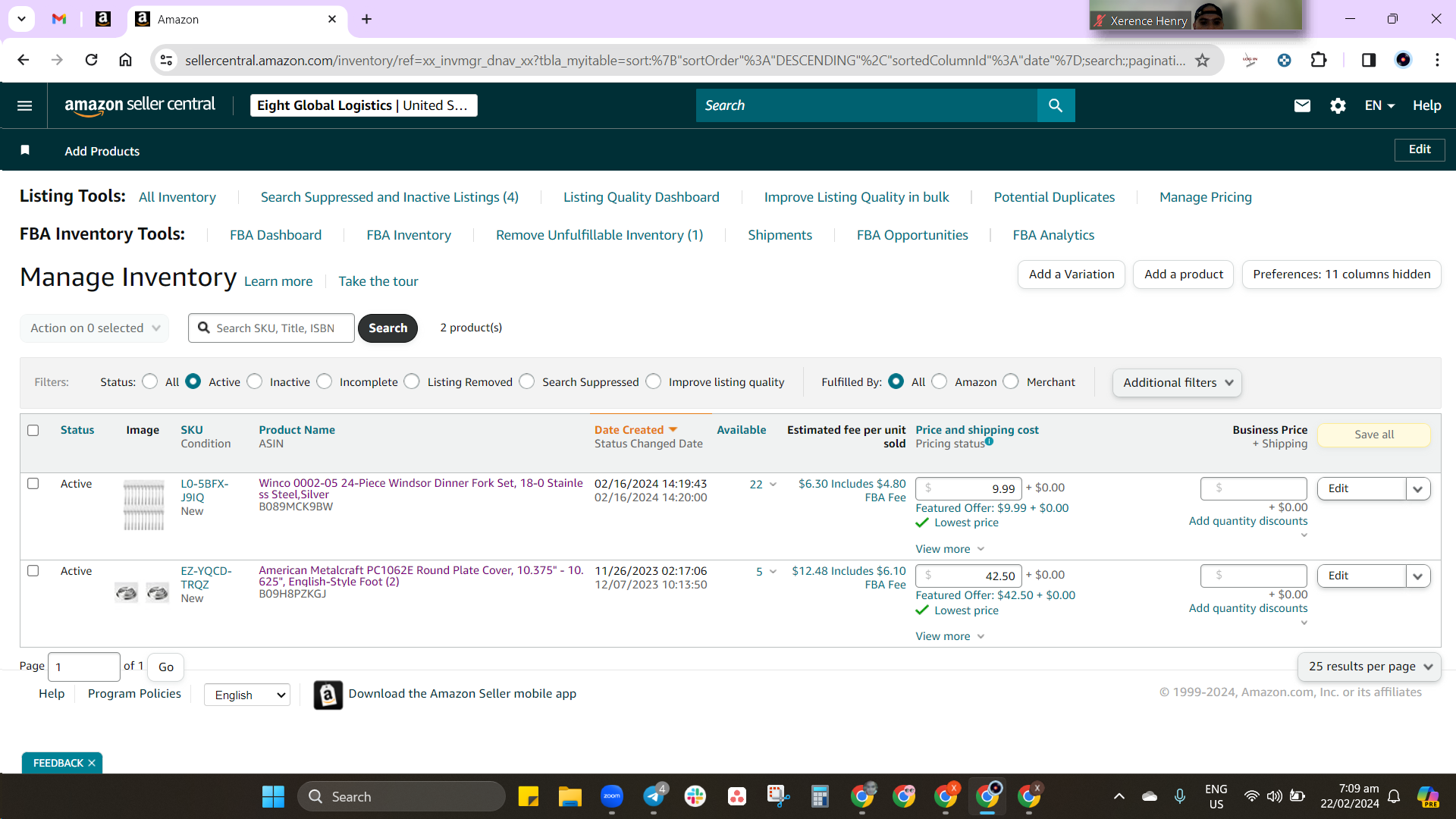Open Slack from the taskbar
The image size is (1456, 819).
[695, 796]
